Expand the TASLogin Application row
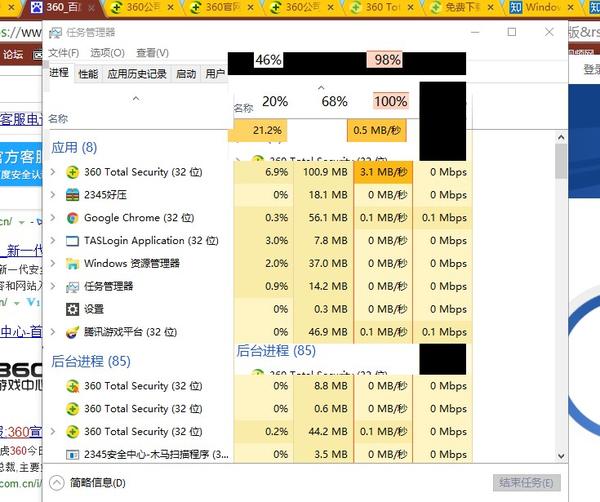This screenshot has height=502, width=600. (53, 241)
